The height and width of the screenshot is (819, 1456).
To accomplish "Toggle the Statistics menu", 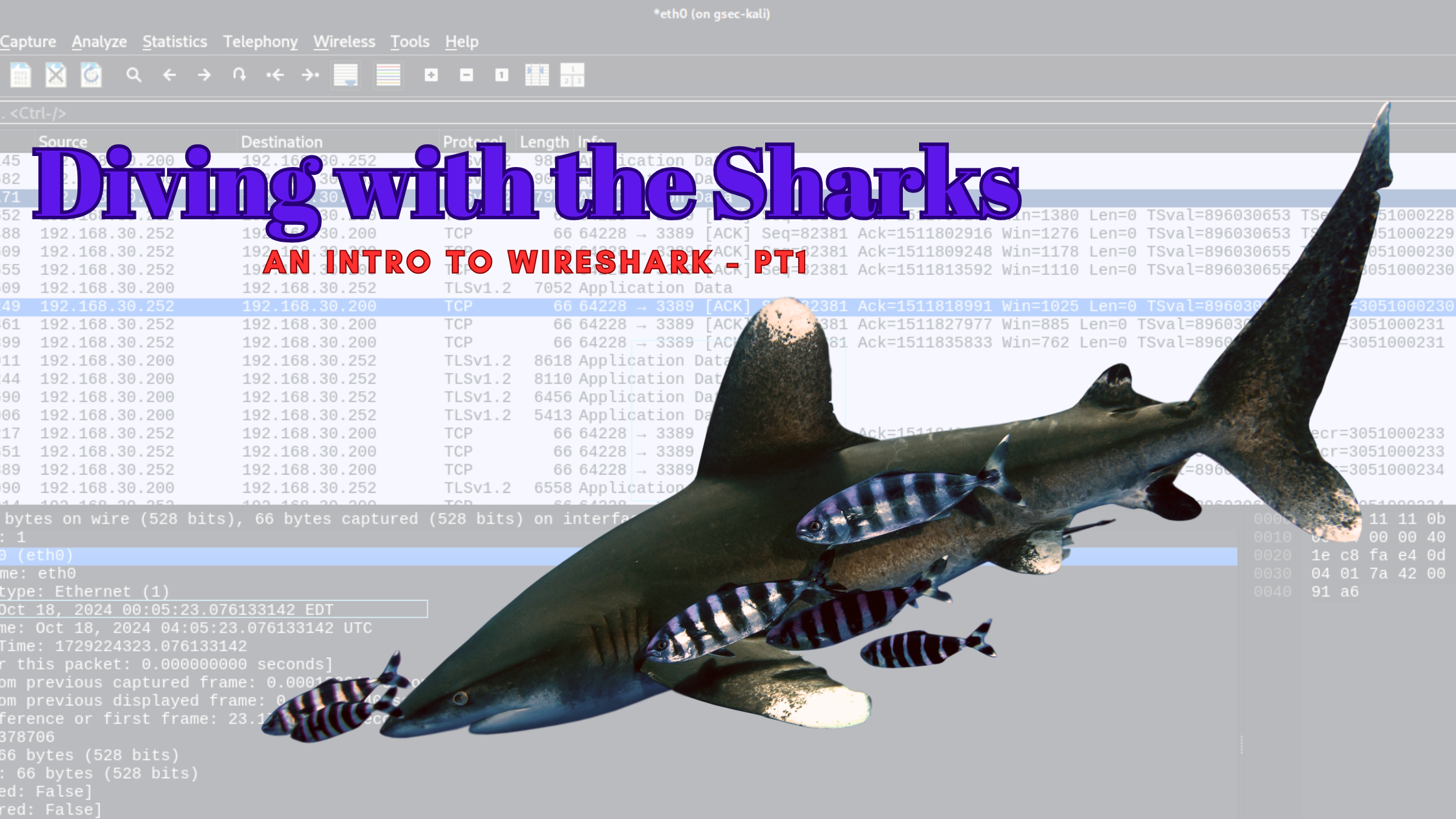I will 174,41.
